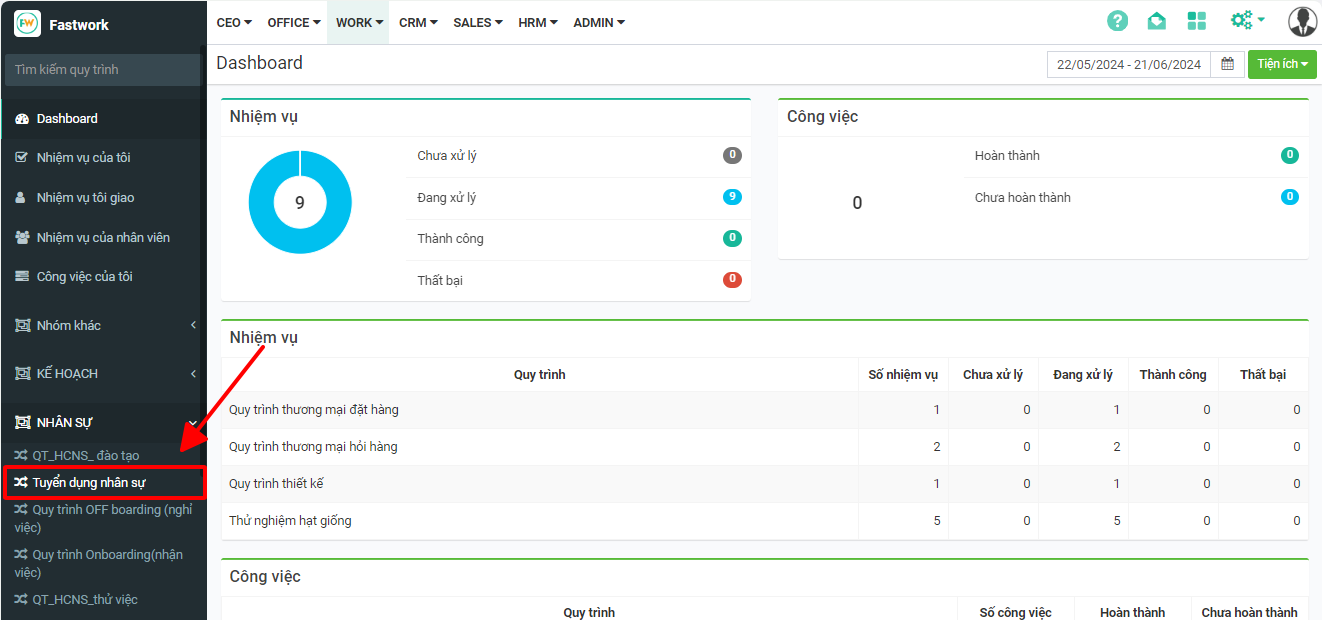This screenshot has height=620, width=1322.
Task: Click the Dashboard gauge icon in sidebar
Action: coord(22,119)
